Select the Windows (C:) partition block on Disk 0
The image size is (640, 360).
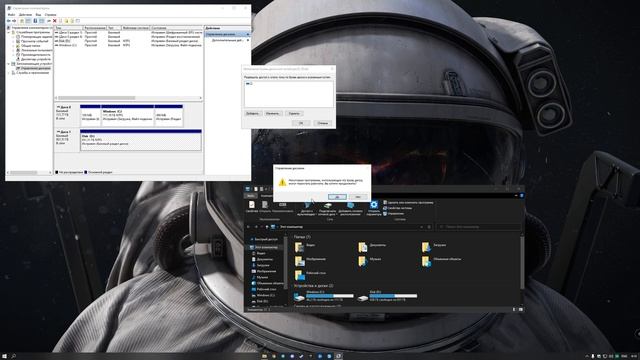tap(127, 116)
